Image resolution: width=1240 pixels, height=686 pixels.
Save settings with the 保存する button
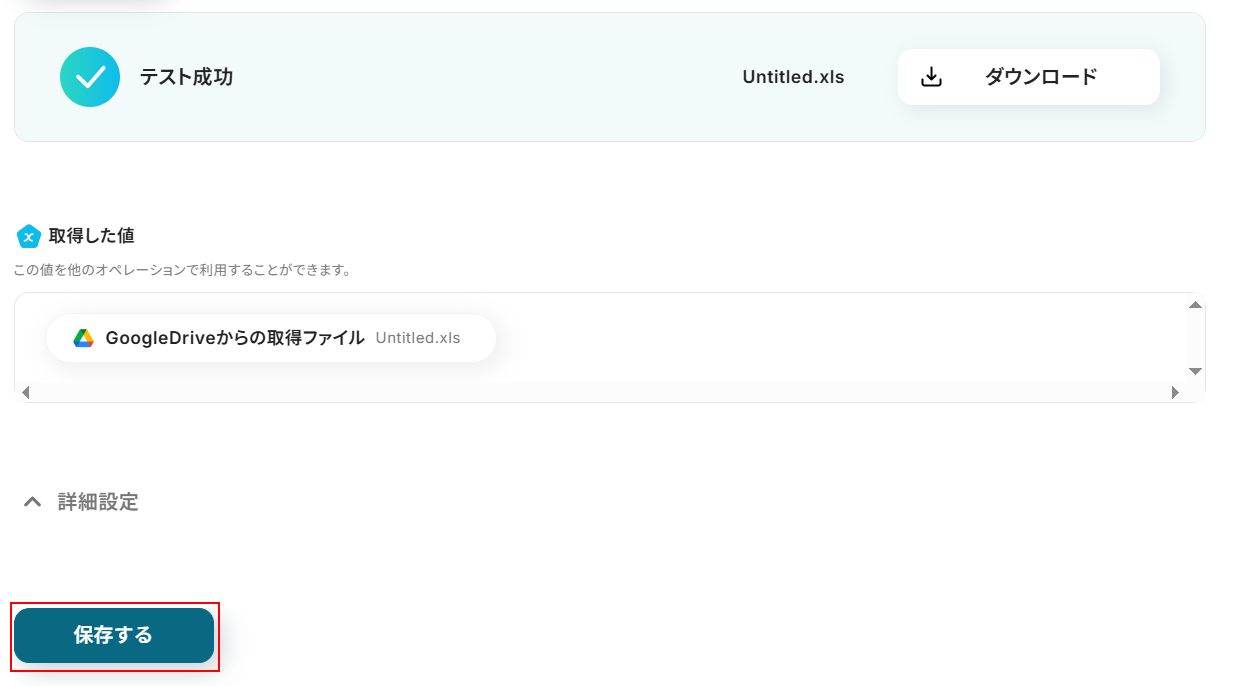(x=114, y=635)
